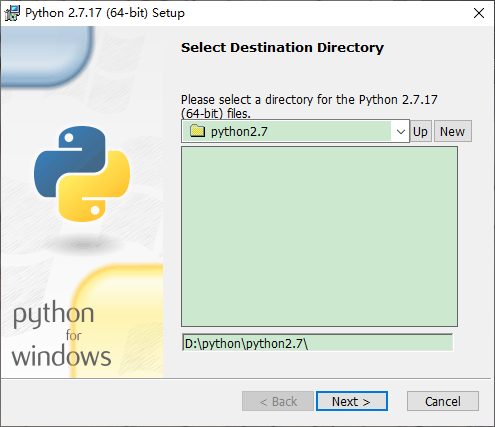Go up one directory level
Viewport: 495px width, 427px height.
[421, 131]
